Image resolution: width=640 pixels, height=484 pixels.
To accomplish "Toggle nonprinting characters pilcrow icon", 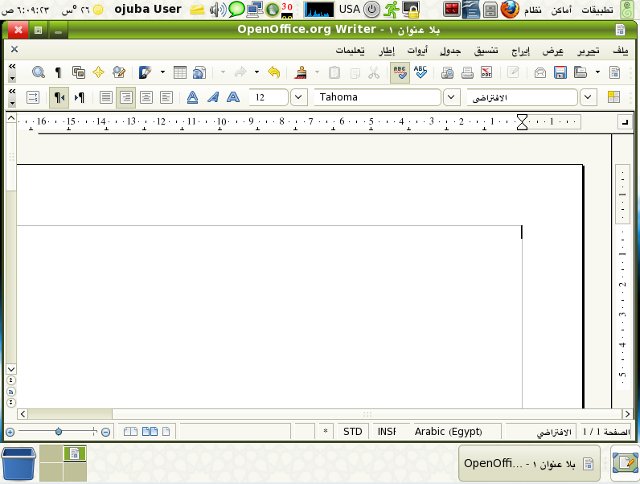I will [x=58, y=73].
